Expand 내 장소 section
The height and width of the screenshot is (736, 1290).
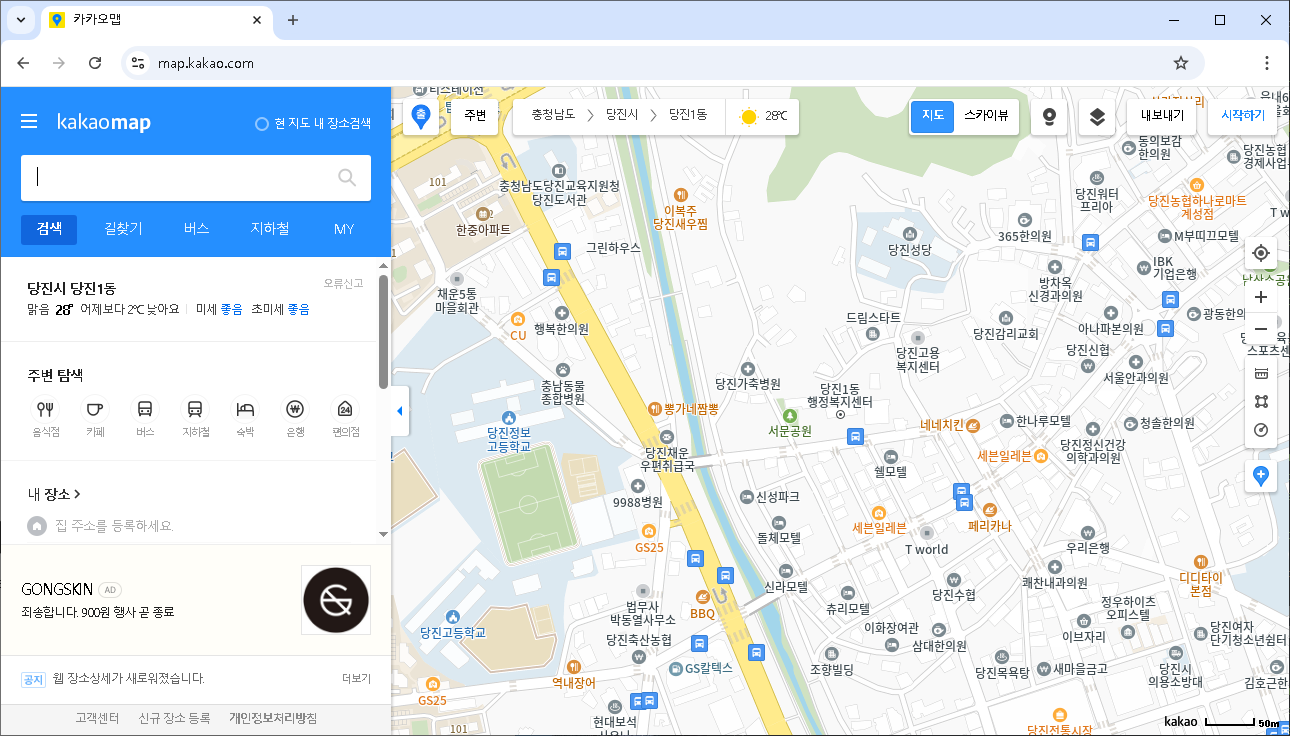(54, 494)
